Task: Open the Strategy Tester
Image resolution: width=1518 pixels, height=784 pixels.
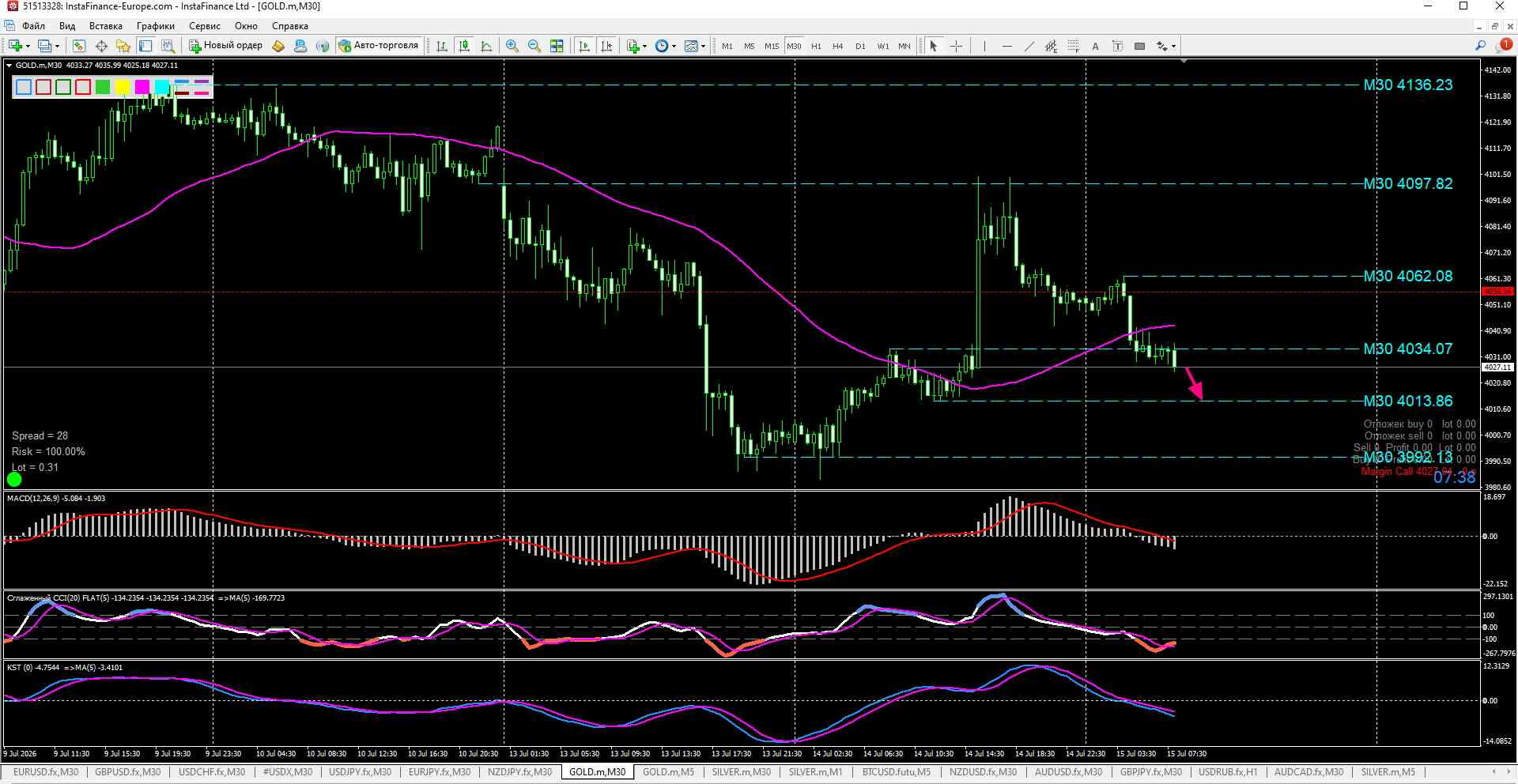Action: click(x=168, y=46)
